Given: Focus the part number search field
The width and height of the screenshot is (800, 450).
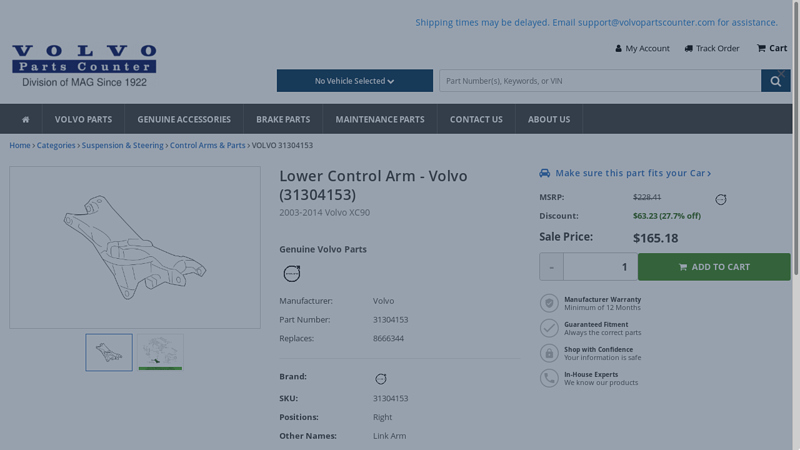Looking at the screenshot, I should point(600,81).
